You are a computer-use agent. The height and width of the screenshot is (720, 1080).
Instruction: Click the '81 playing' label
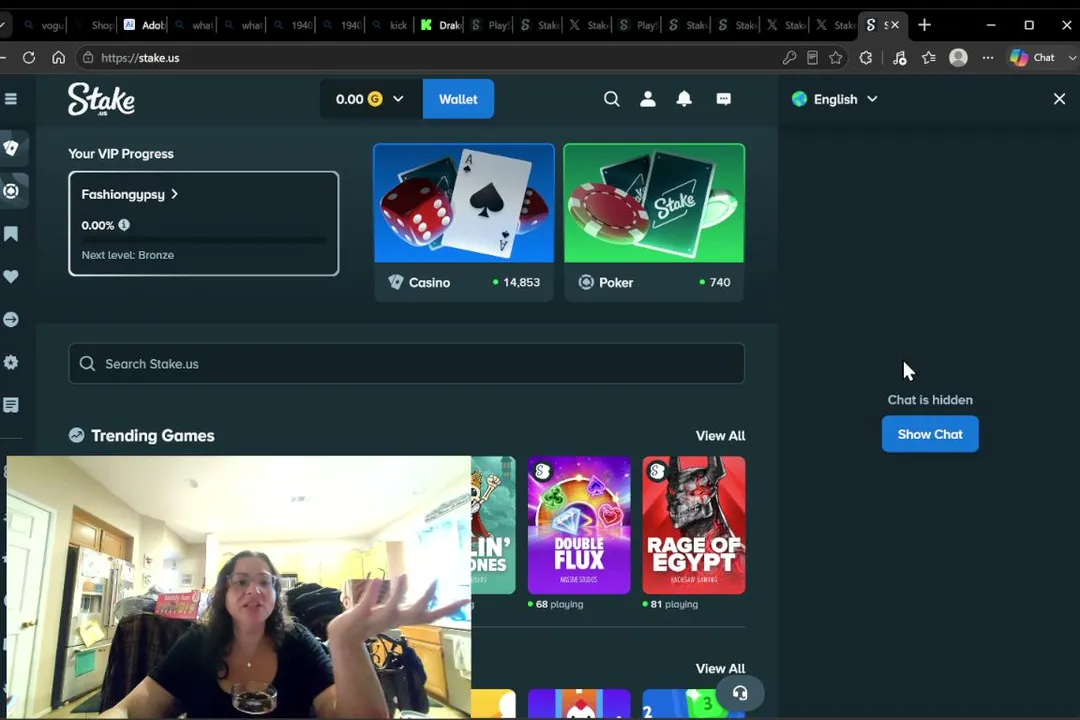click(x=674, y=604)
